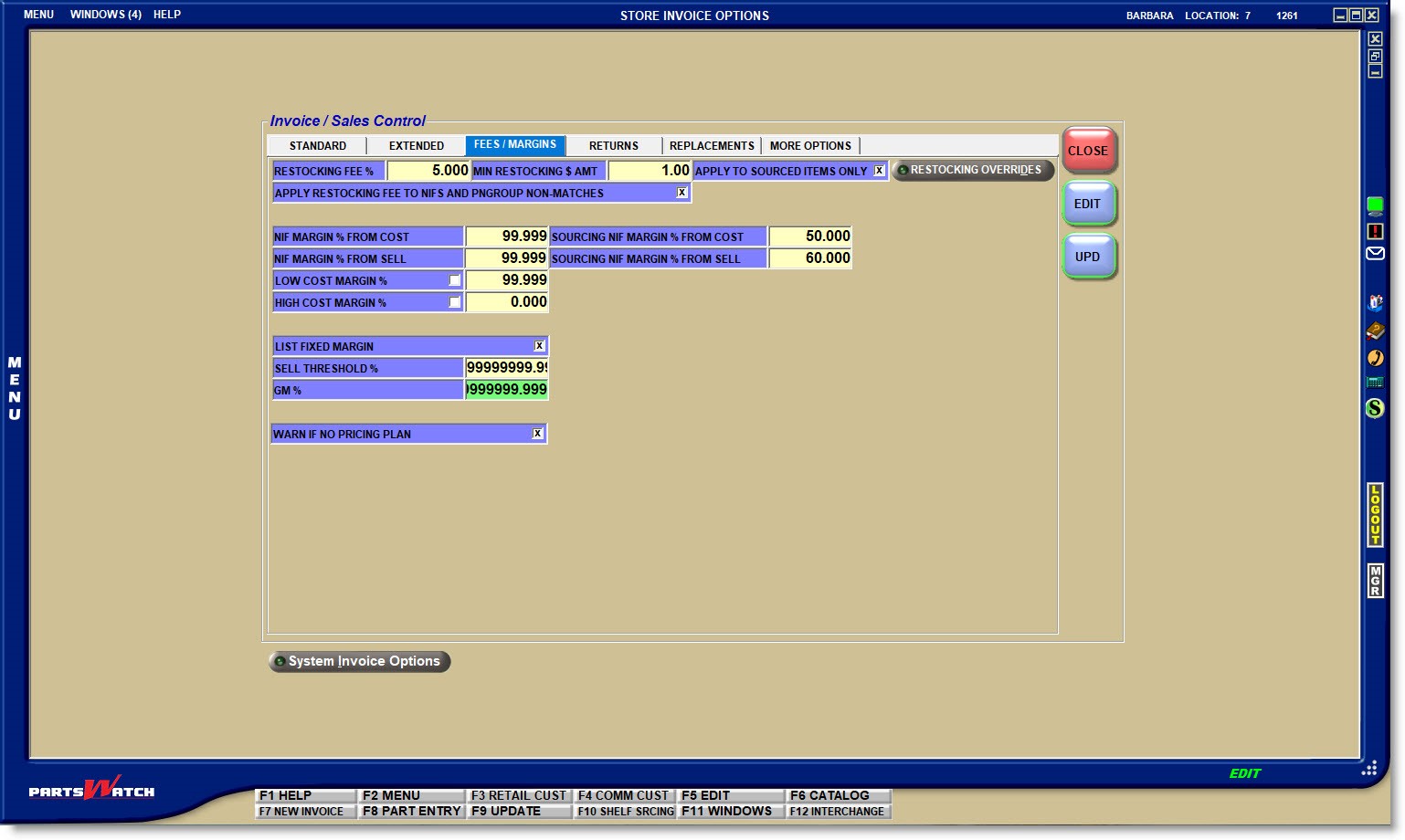The width and height of the screenshot is (1405, 840).
Task: Toggle the List Fixed Margin checkbox
Action: coord(539,346)
